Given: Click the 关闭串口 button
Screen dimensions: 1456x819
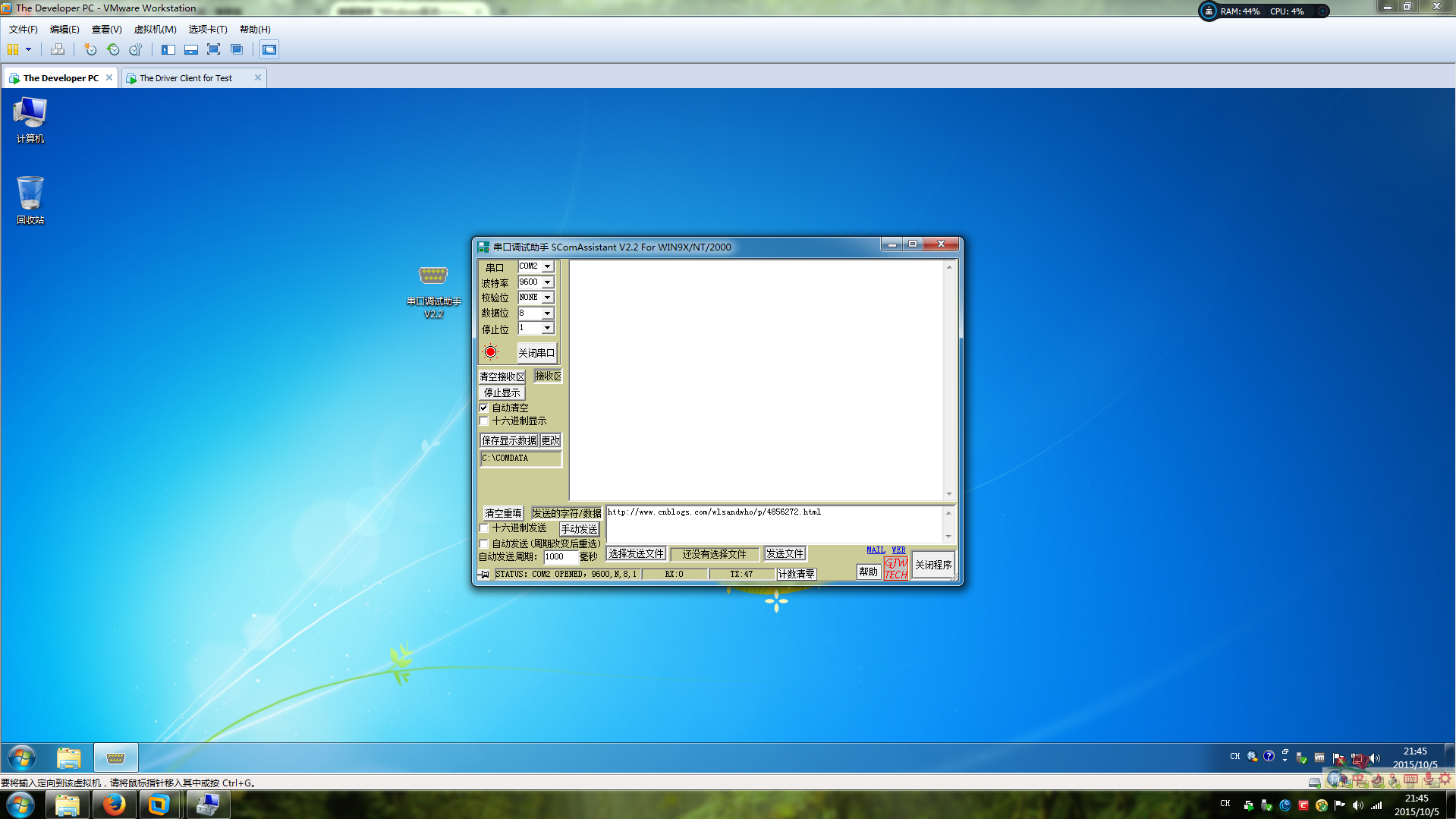Looking at the screenshot, I should pos(536,353).
